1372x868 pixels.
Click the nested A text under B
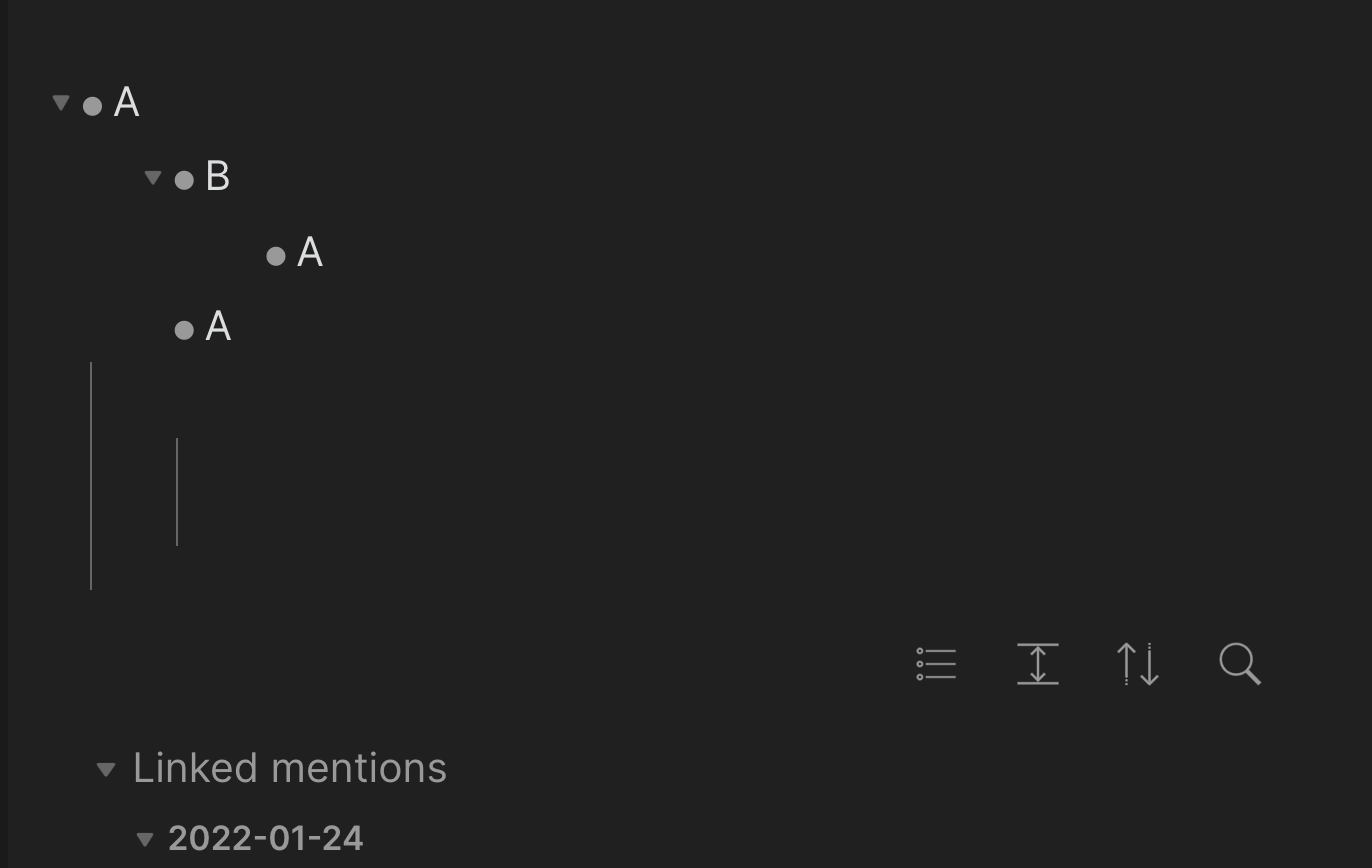311,252
